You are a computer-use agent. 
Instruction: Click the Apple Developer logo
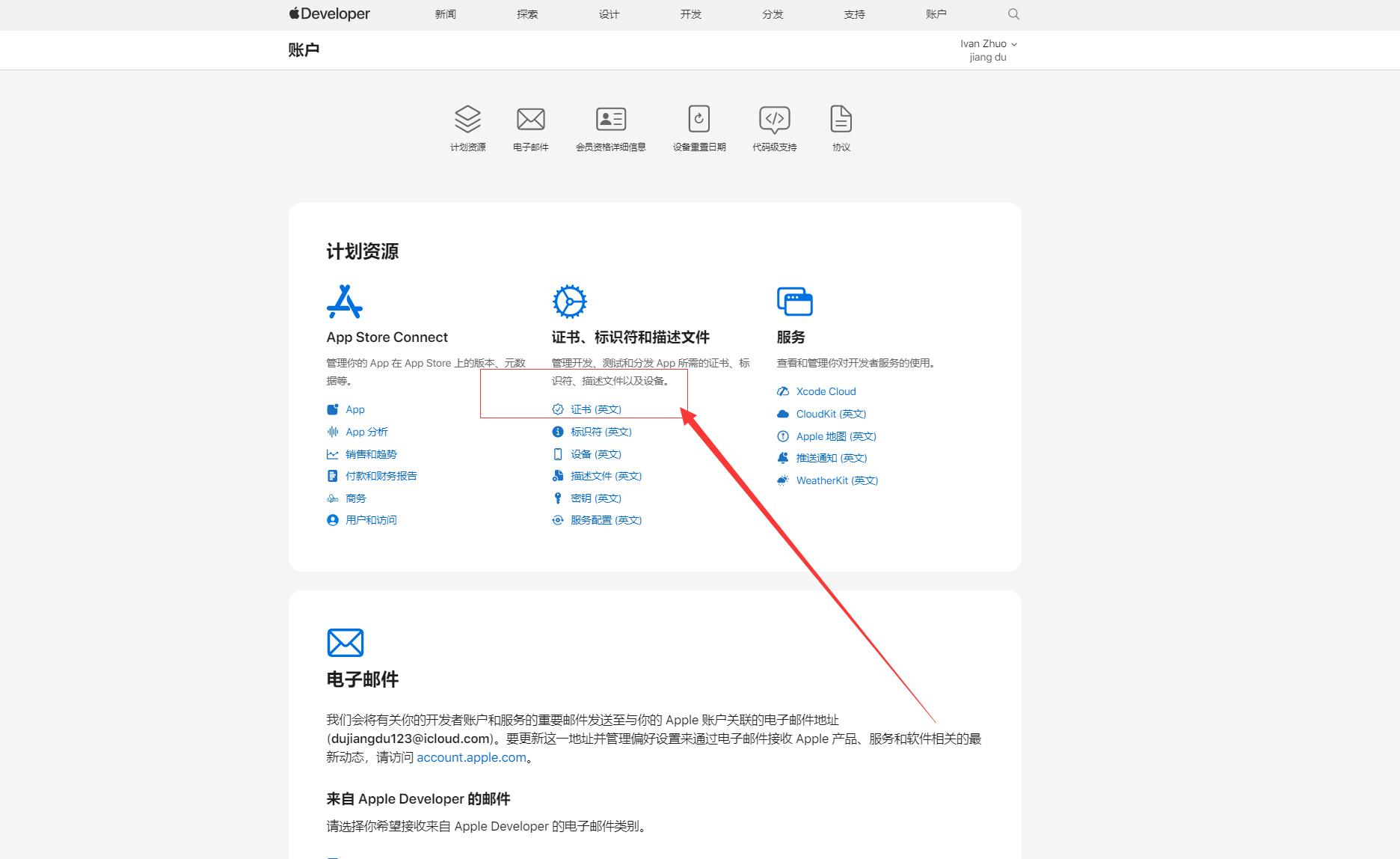point(329,13)
